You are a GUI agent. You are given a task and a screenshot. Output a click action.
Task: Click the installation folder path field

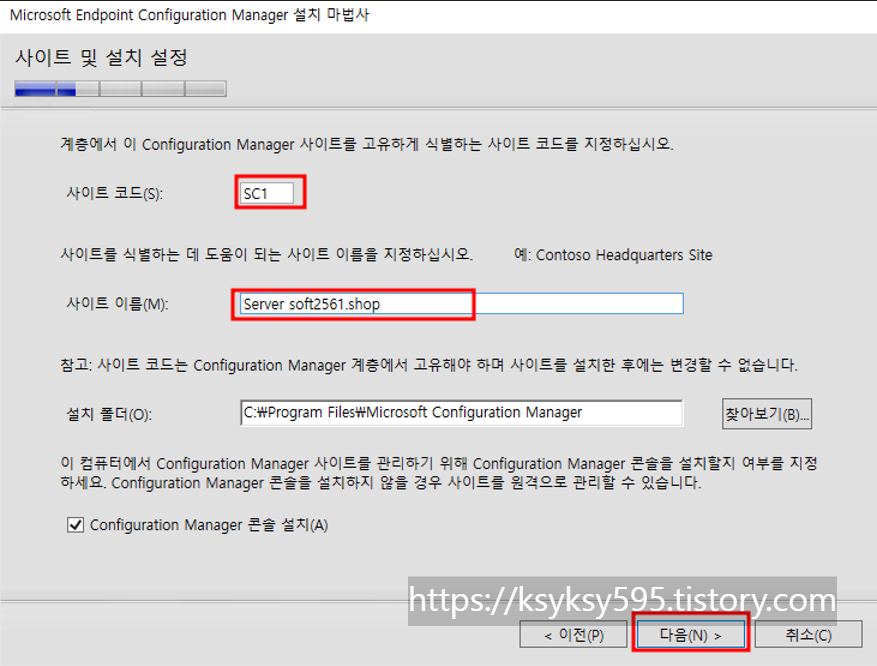[x=461, y=413]
